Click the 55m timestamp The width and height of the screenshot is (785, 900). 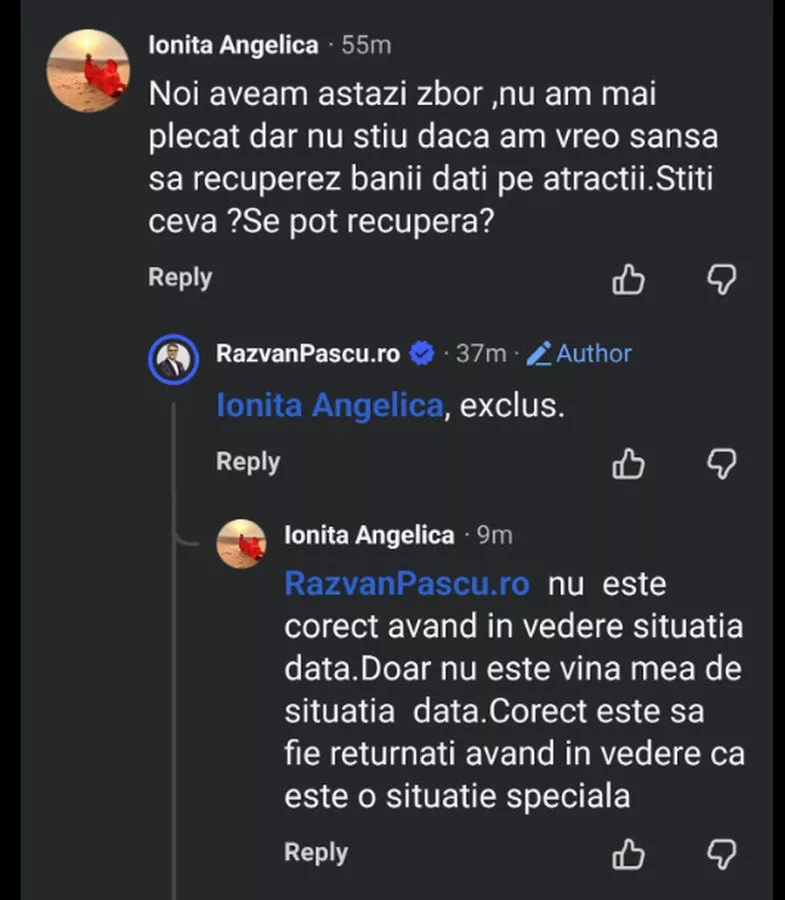point(366,45)
